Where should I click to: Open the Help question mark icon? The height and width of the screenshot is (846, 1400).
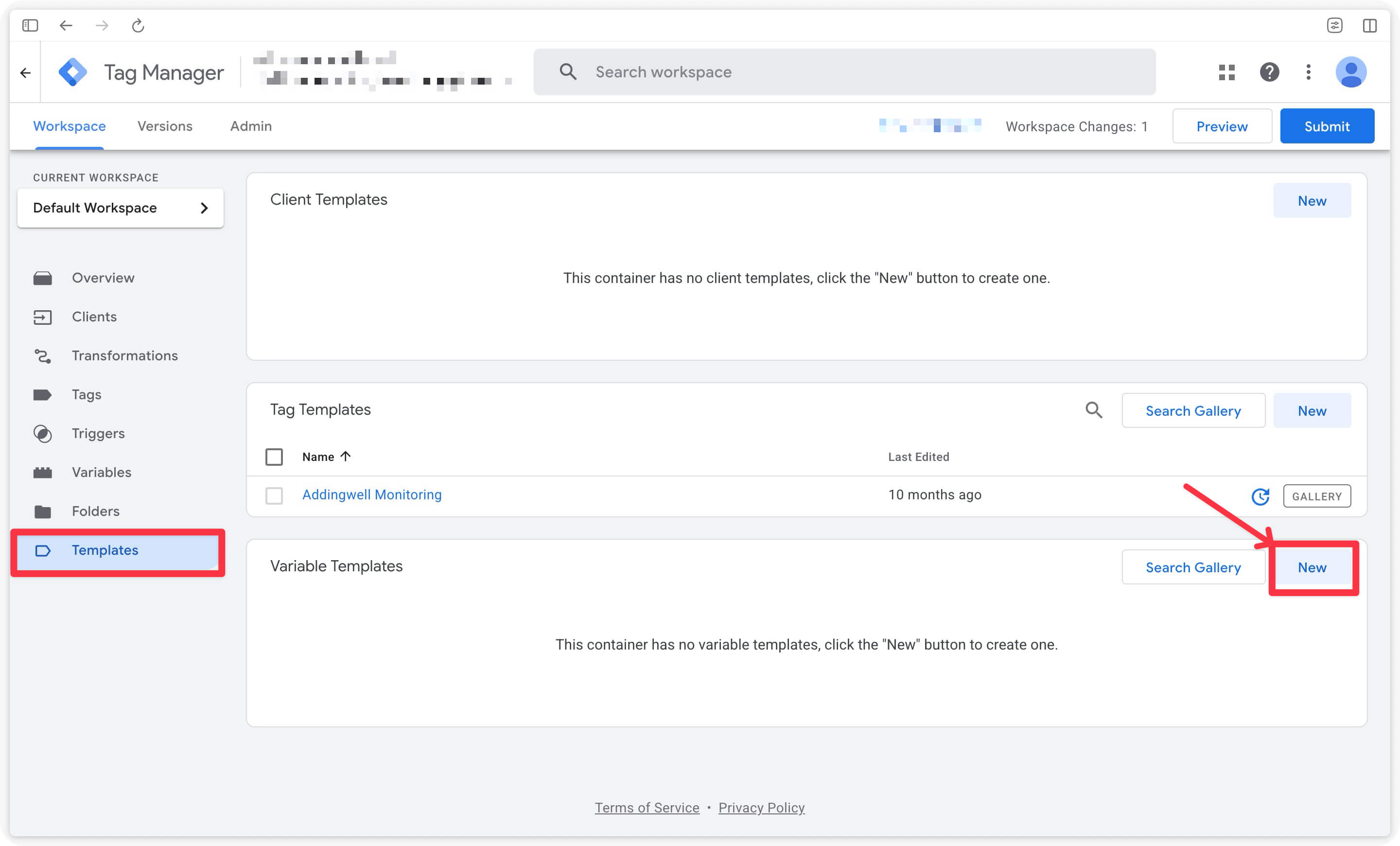pyautogui.click(x=1269, y=72)
